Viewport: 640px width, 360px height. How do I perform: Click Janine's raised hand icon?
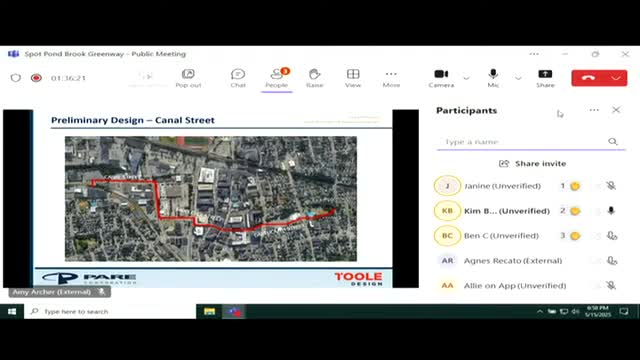pos(575,186)
